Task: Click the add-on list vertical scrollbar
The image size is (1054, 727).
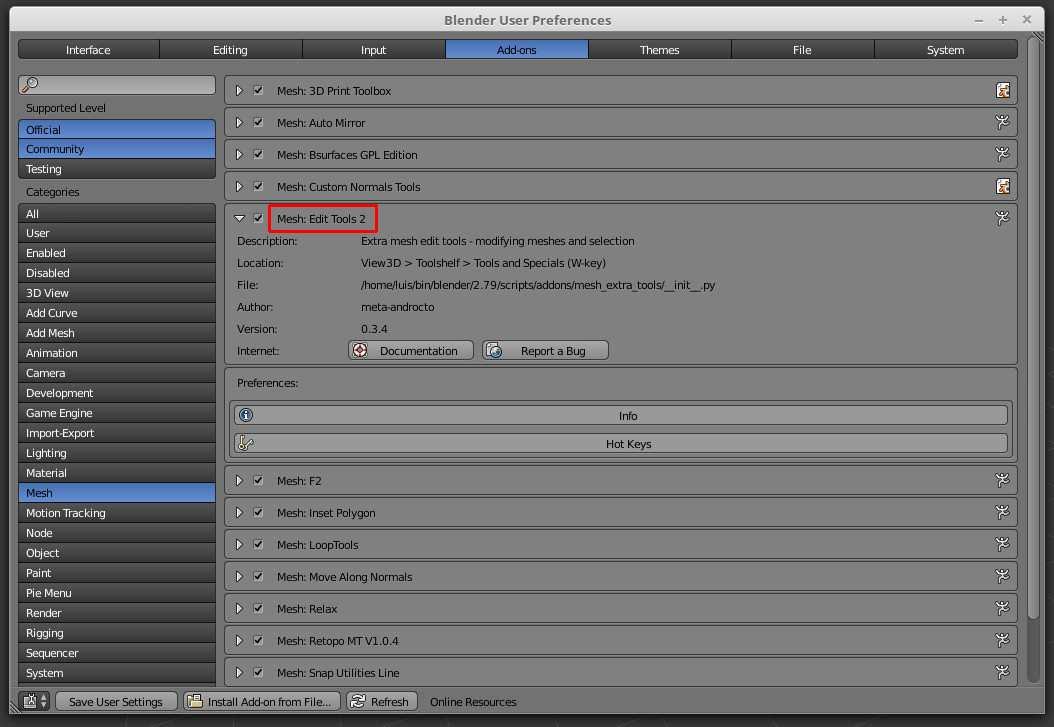Action: click(1034, 327)
